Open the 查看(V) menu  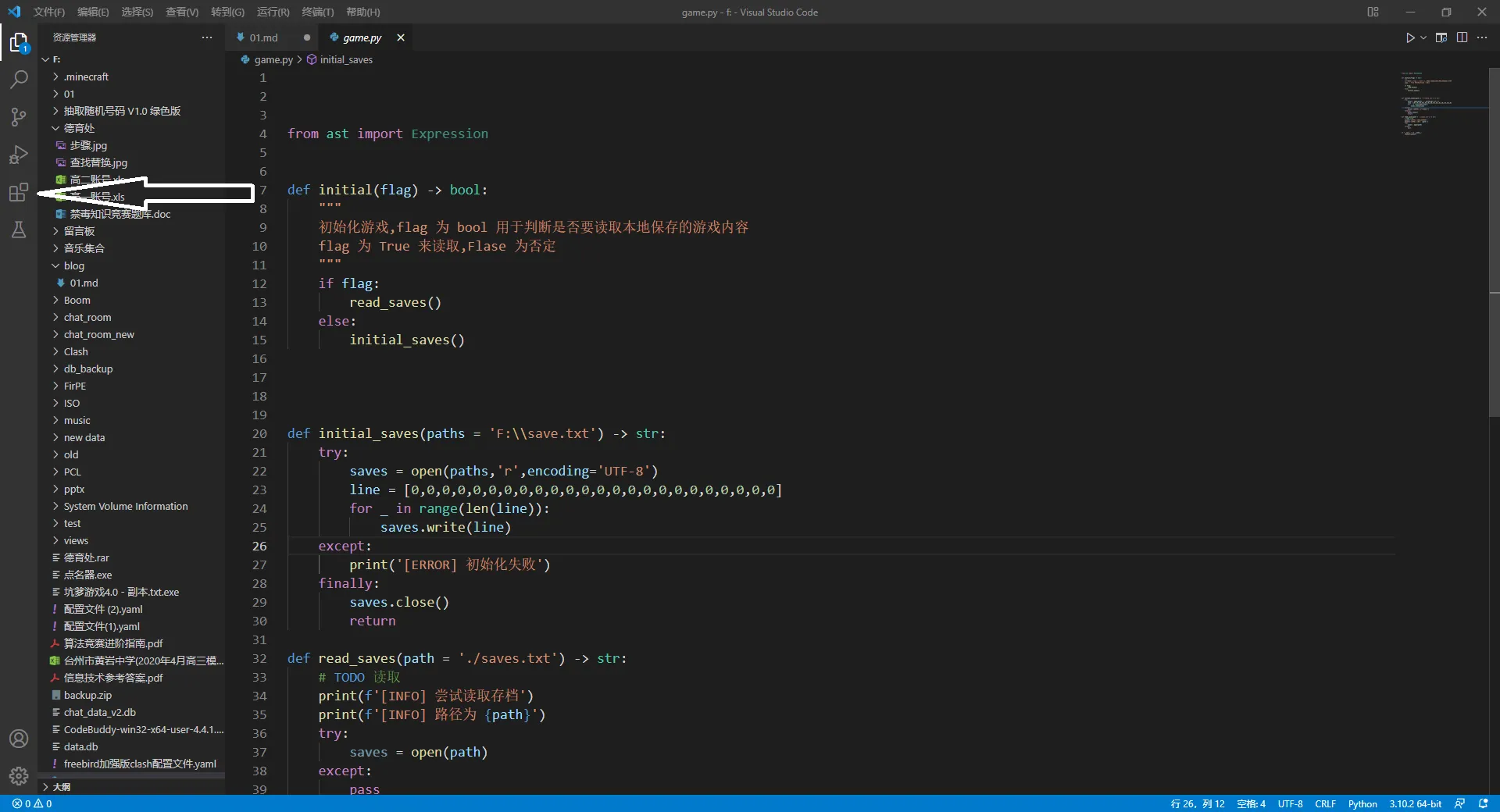tap(182, 12)
